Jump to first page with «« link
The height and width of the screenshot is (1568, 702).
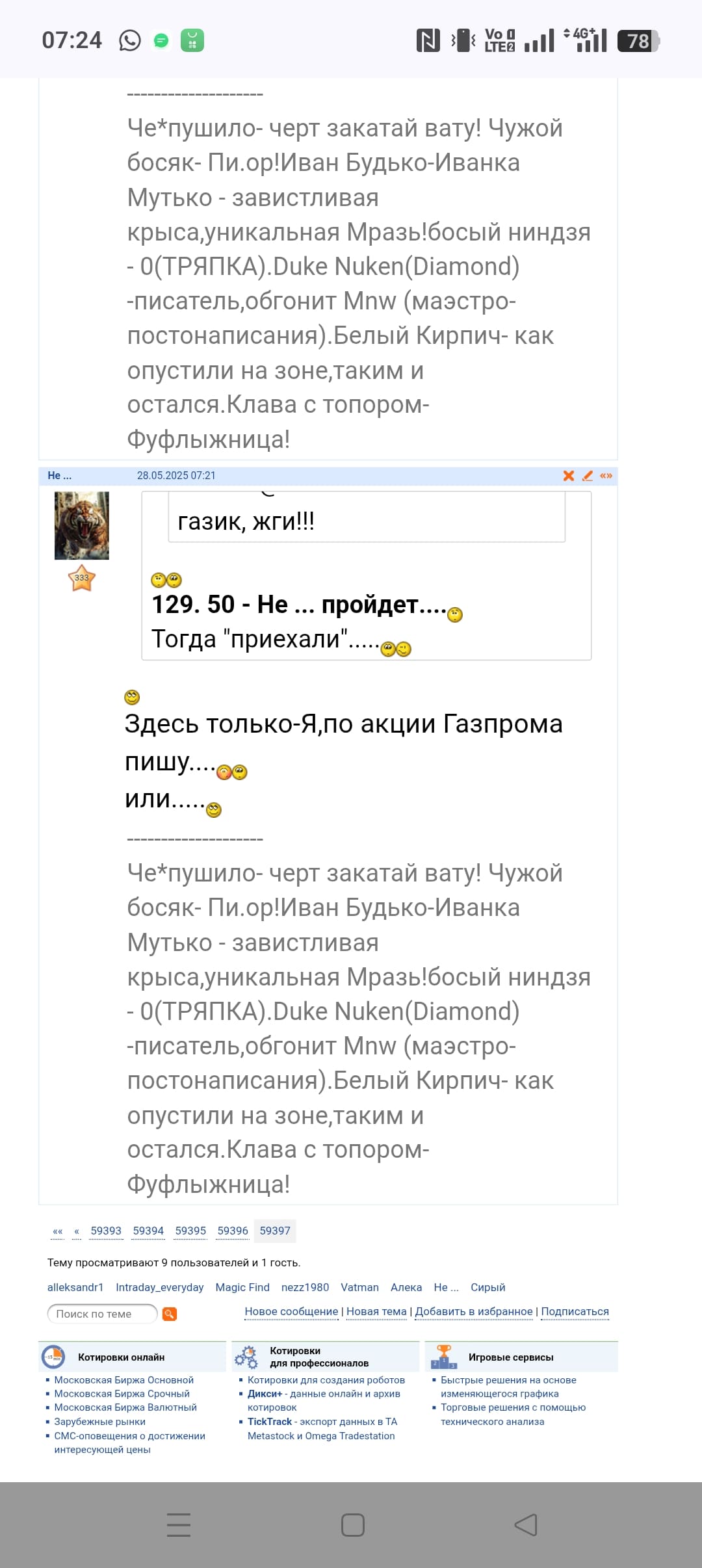pos(58,1231)
